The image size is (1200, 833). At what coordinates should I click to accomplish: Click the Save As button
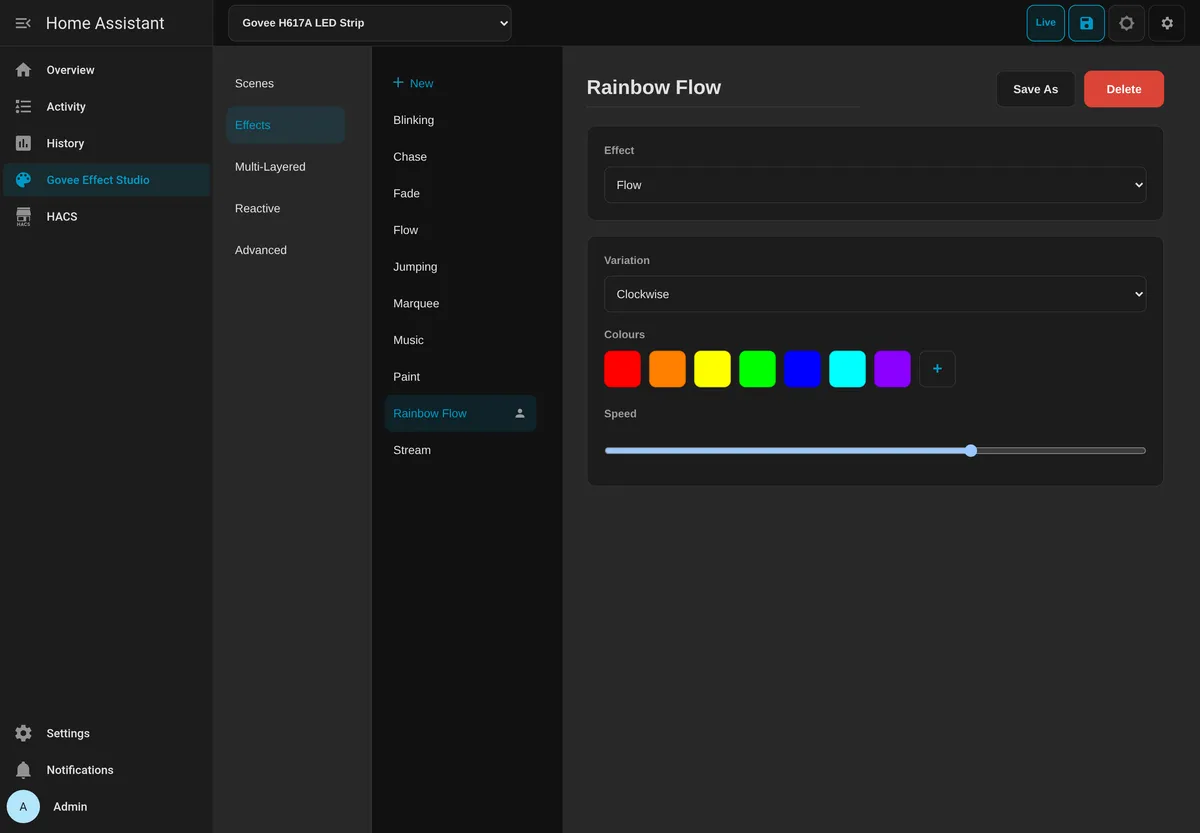coord(1035,89)
